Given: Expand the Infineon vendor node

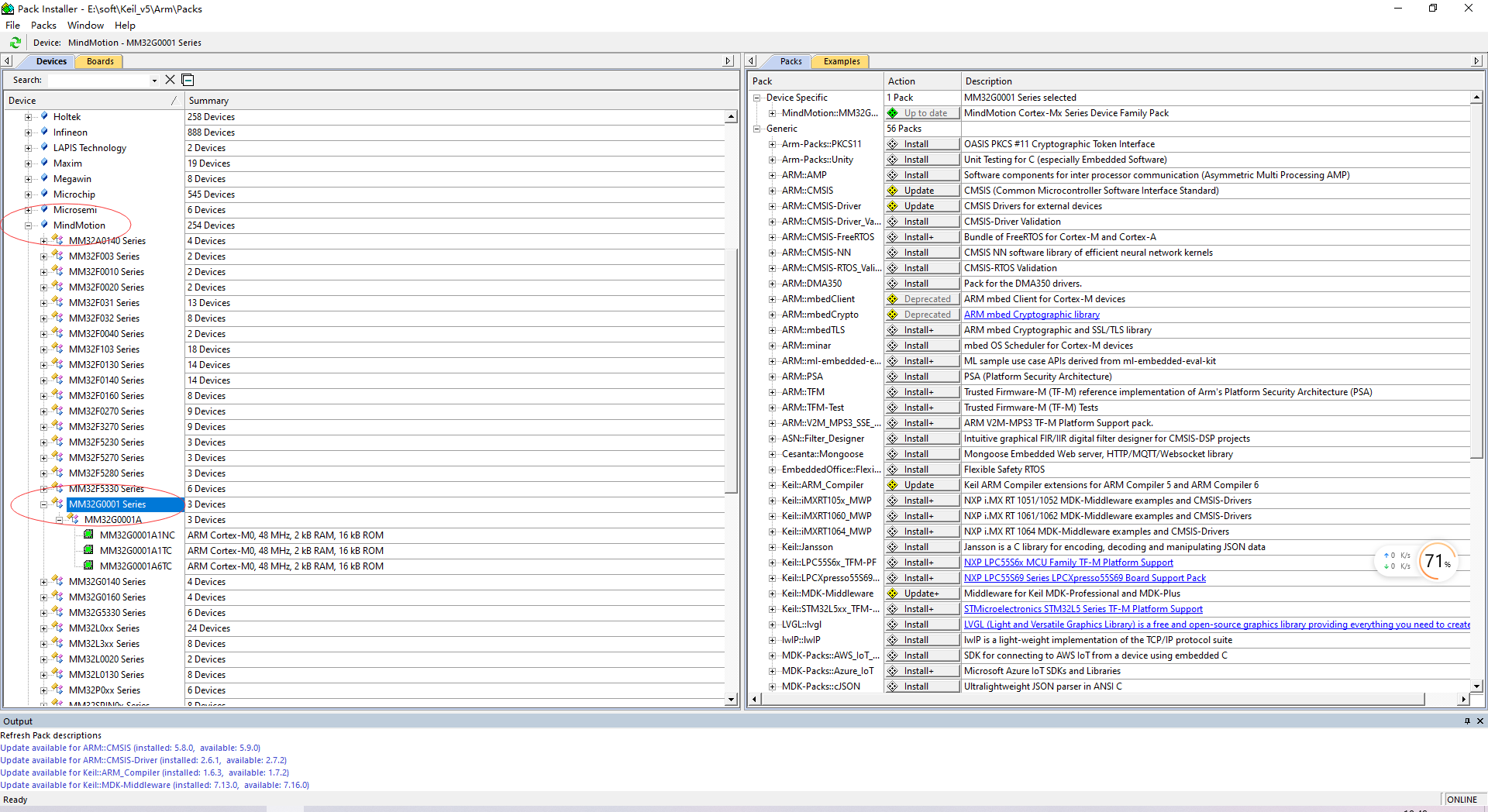Looking at the screenshot, I should point(29,132).
